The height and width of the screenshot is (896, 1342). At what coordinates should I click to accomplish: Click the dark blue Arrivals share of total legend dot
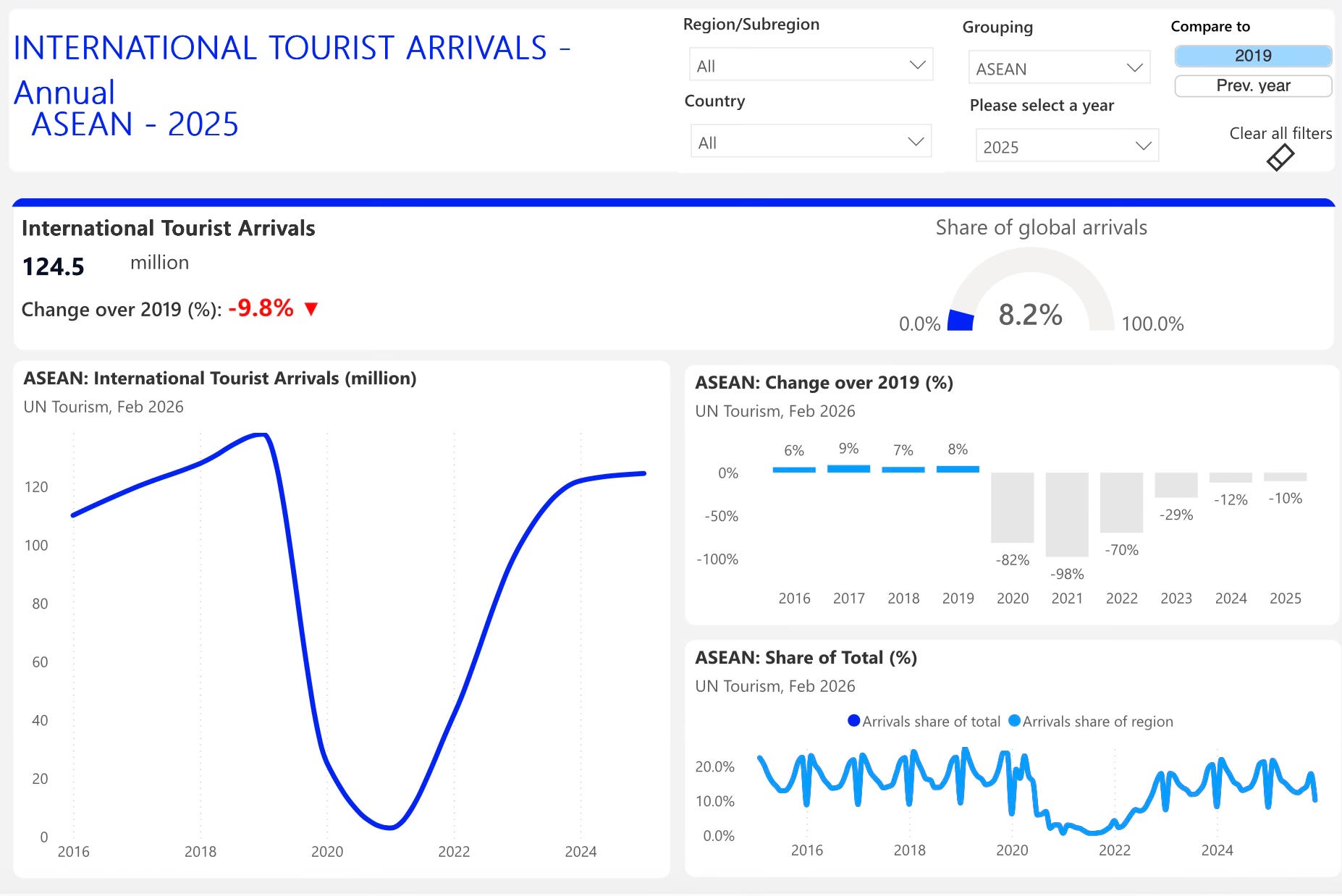click(853, 721)
